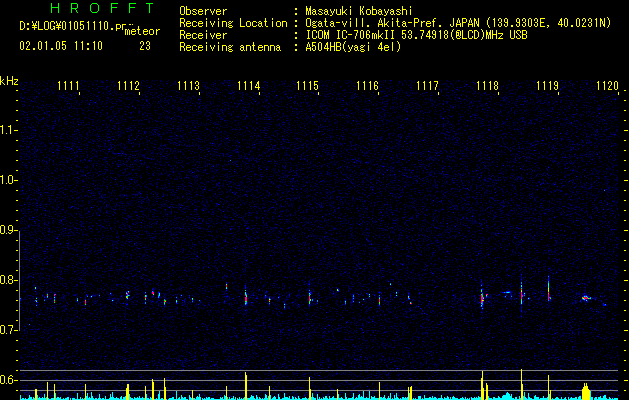Click the 0.9 kHz frequency label
The width and height of the screenshot is (629, 400).
coord(8,230)
